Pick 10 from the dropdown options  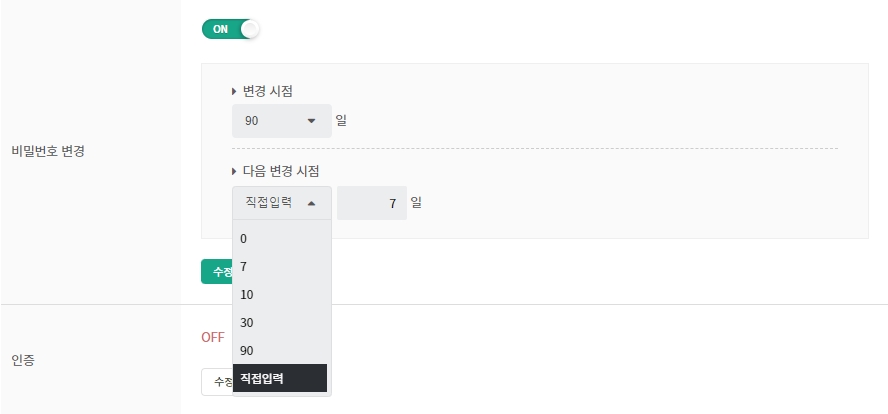tap(281, 295)
